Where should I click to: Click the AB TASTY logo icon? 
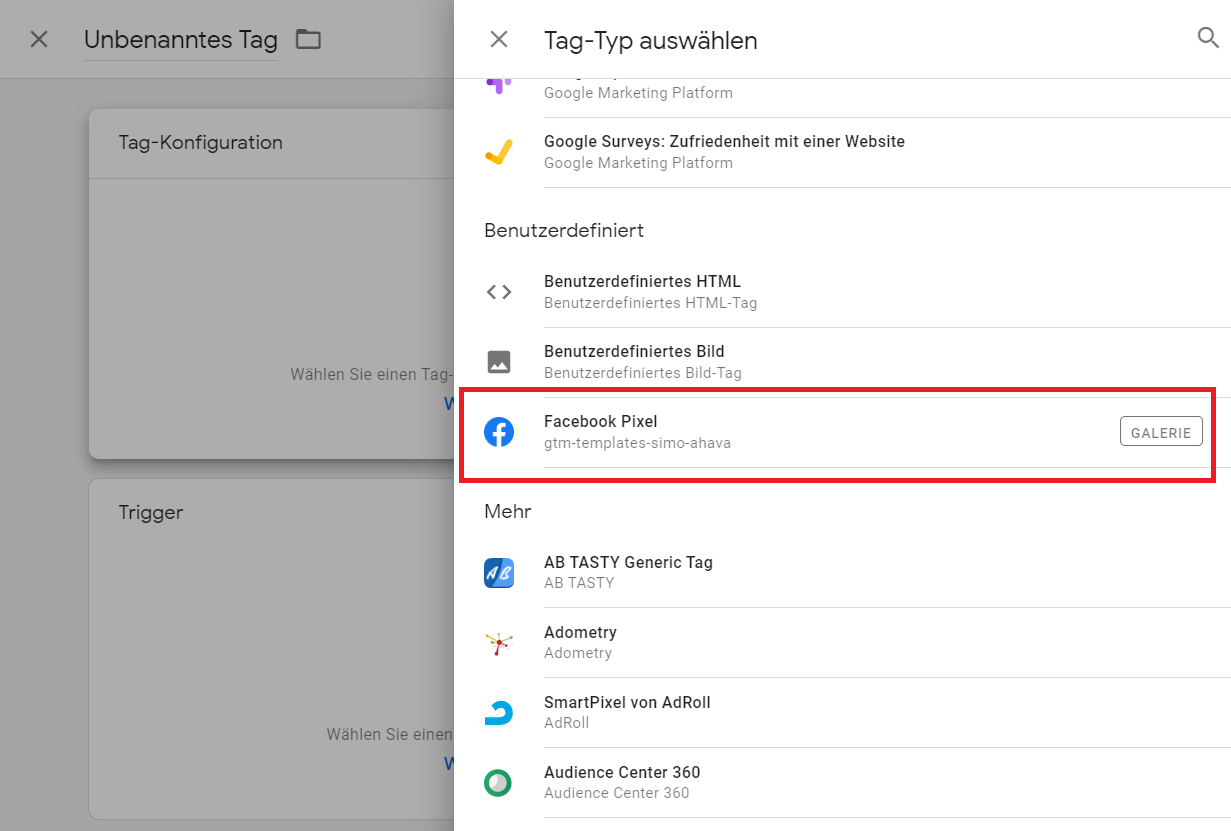499,573
